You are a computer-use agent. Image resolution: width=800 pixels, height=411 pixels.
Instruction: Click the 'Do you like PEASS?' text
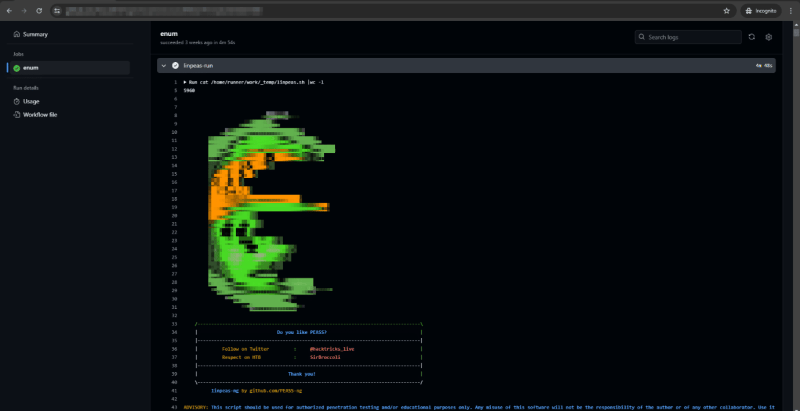(x=302, y=332)
